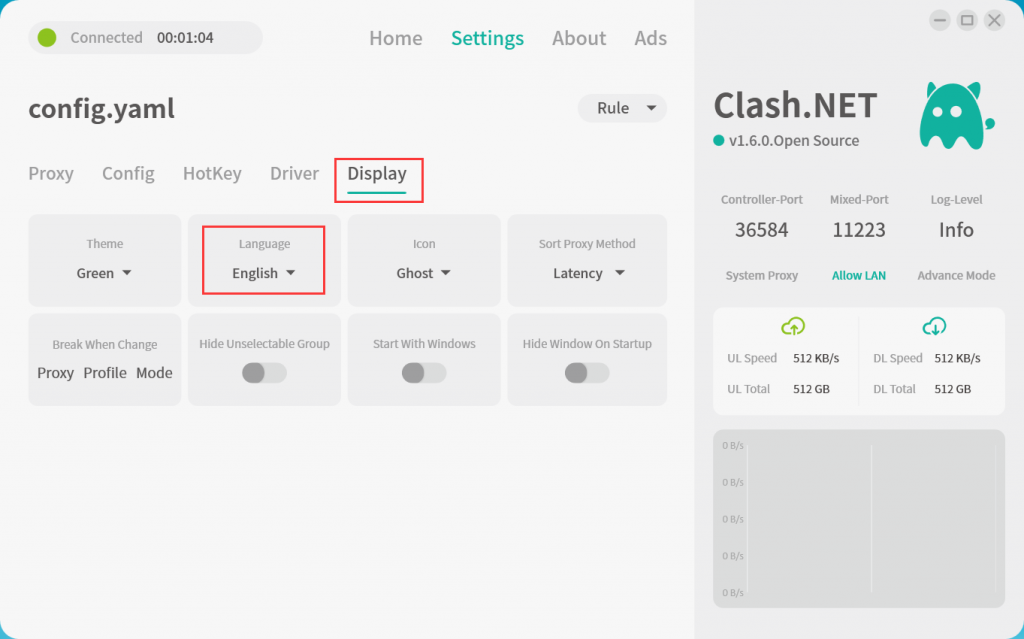Click the Clash.NET ghost mascot logo
1024x639 pixels.
coord(954,115)
